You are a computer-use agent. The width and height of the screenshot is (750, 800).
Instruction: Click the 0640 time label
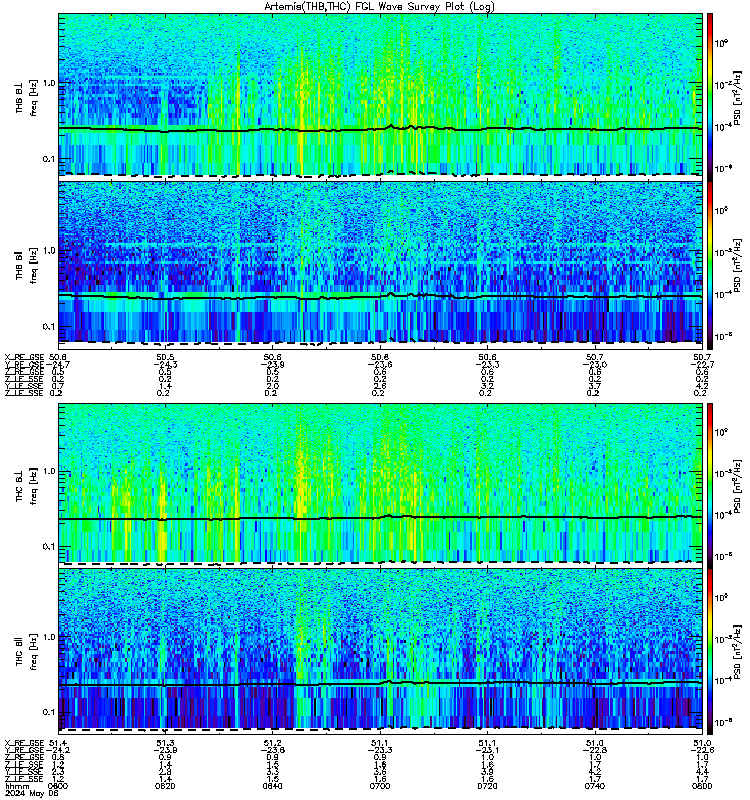point(272,786)
